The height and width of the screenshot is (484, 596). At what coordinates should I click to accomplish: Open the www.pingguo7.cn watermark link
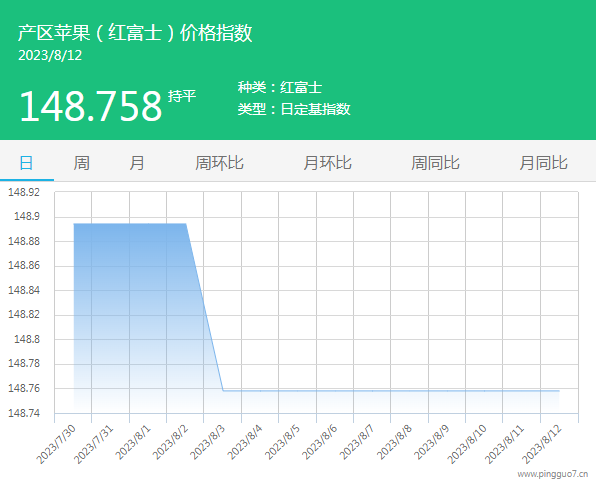(553, 474)
